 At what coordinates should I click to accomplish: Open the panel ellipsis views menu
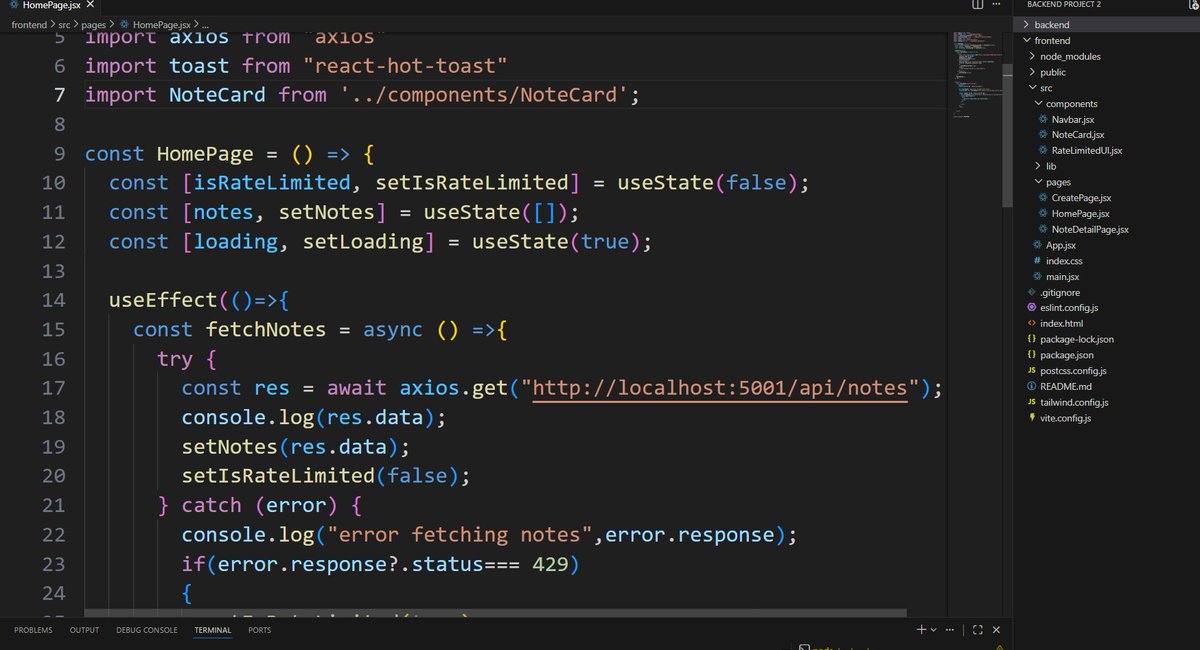click(948, 630)
